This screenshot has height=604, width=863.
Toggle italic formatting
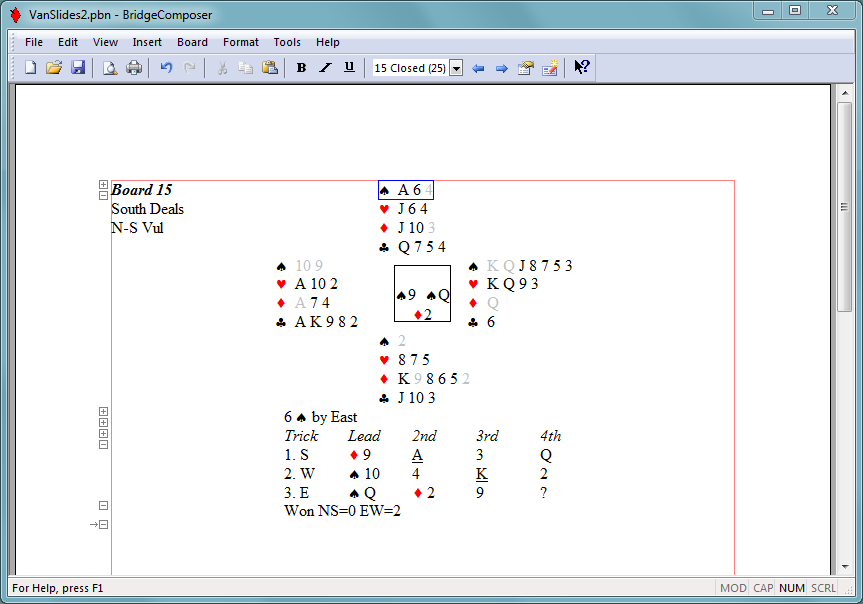click(x=325, y=68)
